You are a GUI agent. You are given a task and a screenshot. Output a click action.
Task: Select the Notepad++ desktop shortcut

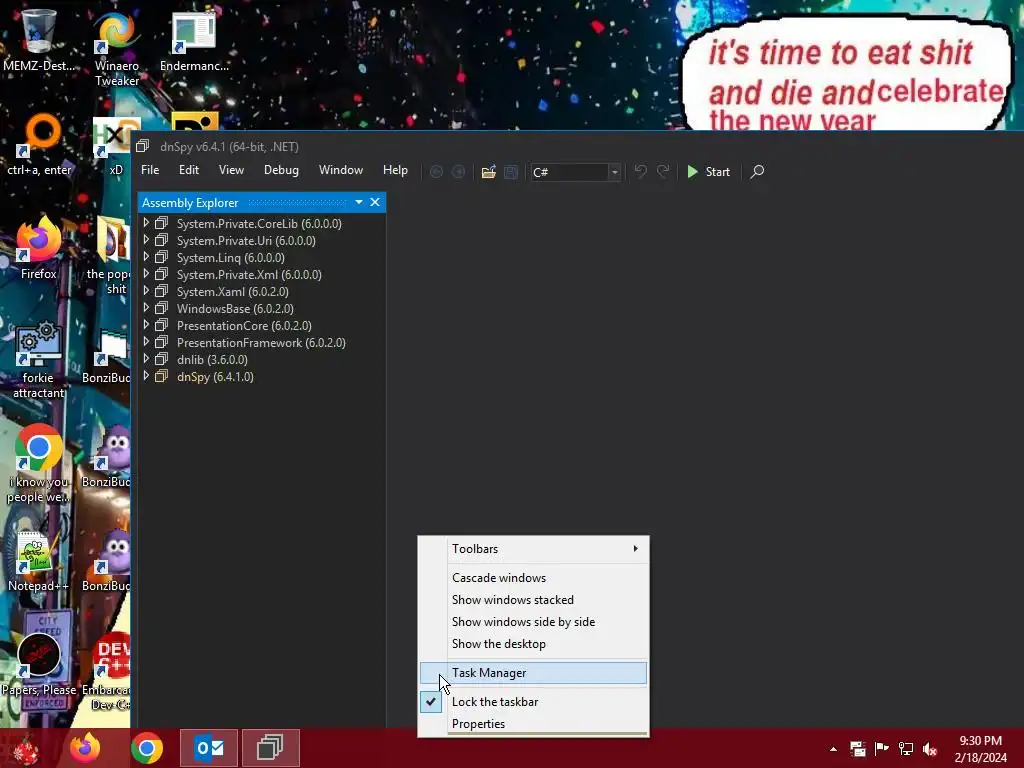pyautogui.click(x=39, y=560)
